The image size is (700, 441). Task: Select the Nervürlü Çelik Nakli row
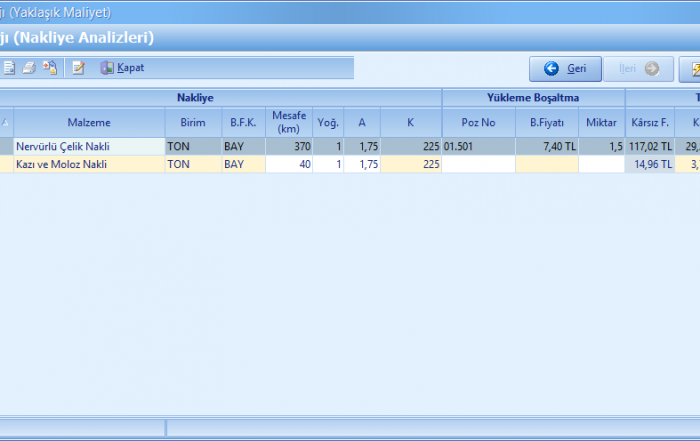tap(88, 146)
